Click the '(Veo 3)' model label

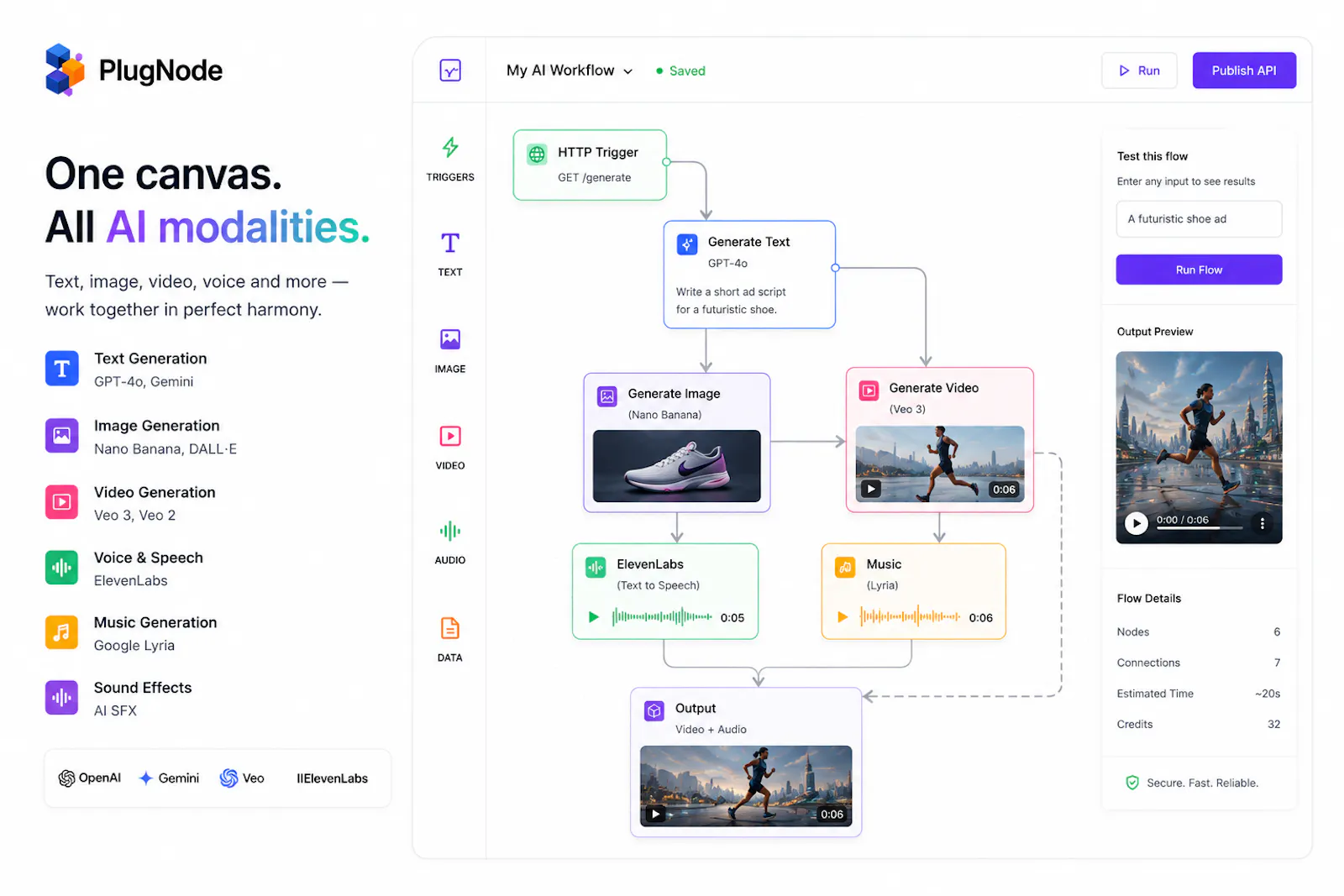point(907,410)
